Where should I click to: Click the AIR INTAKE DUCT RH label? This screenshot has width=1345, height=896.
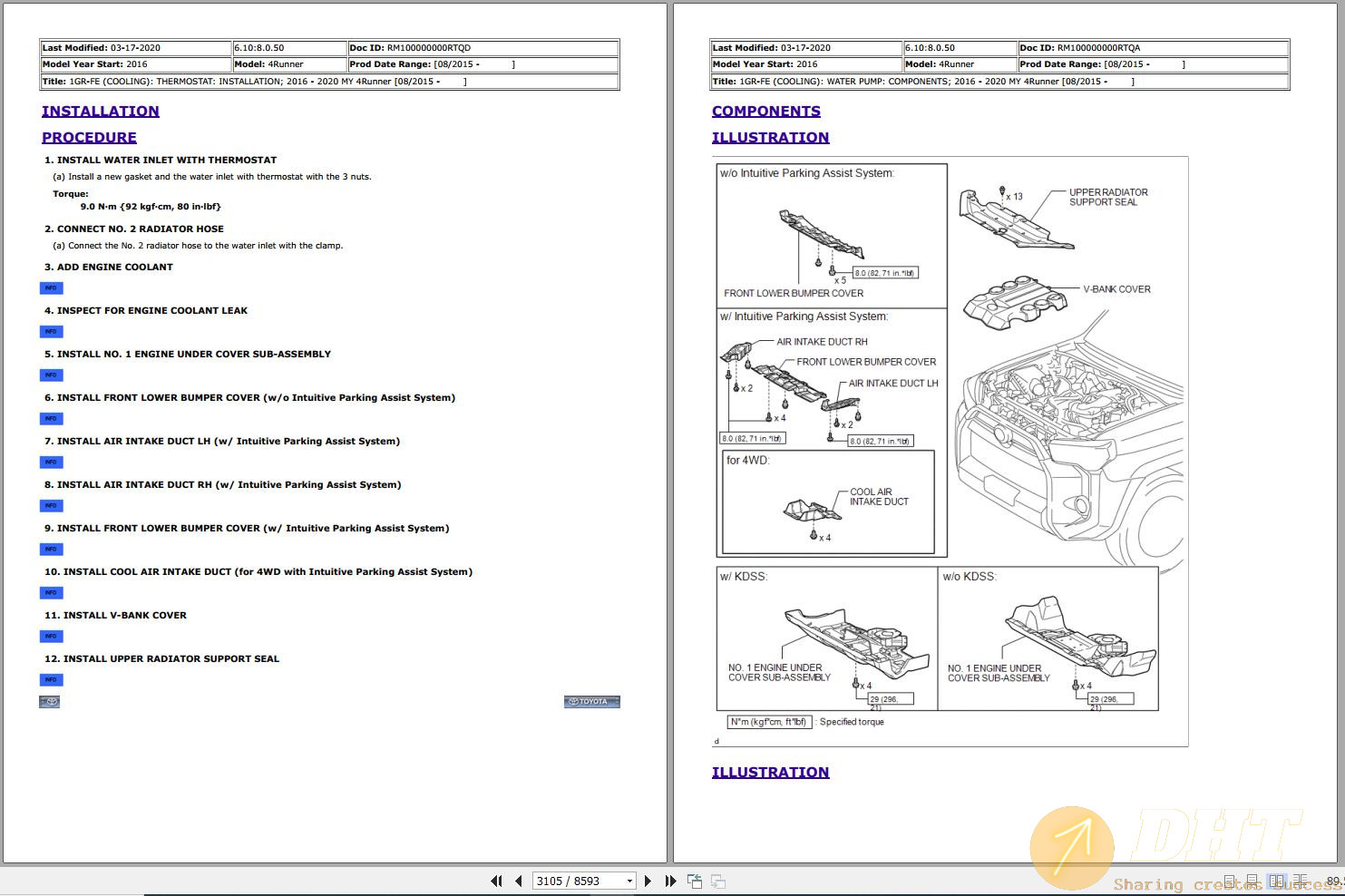[822, 342]
